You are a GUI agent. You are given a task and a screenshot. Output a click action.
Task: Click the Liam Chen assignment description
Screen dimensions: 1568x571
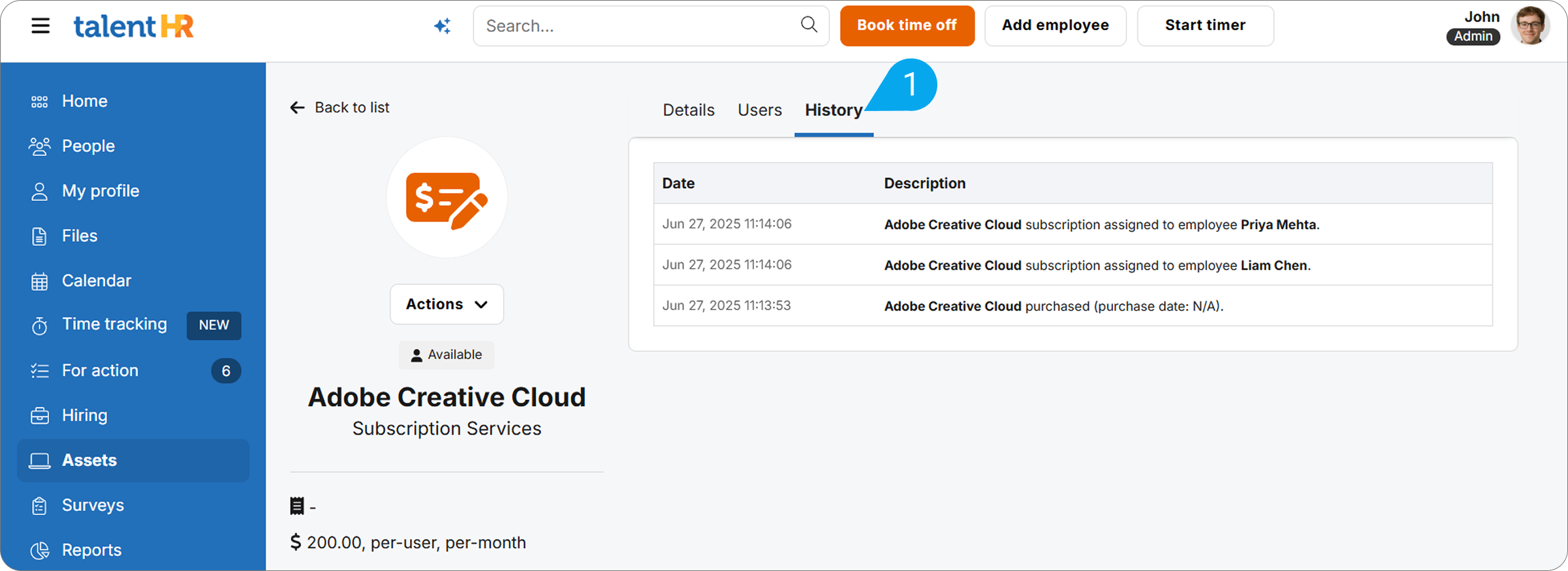point(1097,266)
